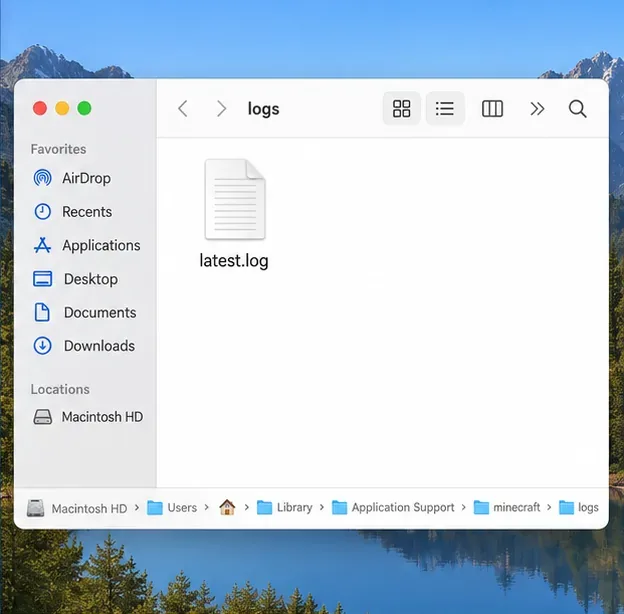Screen dimensions: 624x614
Task: Go forward with the right chevron
Action: coord(221,108)
